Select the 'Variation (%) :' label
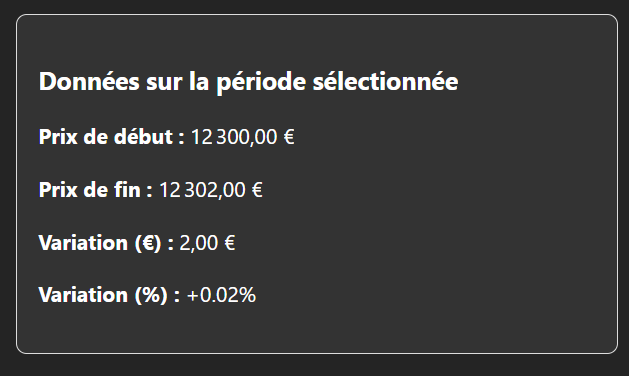Screen dimensions: 629x376 click(x=110, y=295)
